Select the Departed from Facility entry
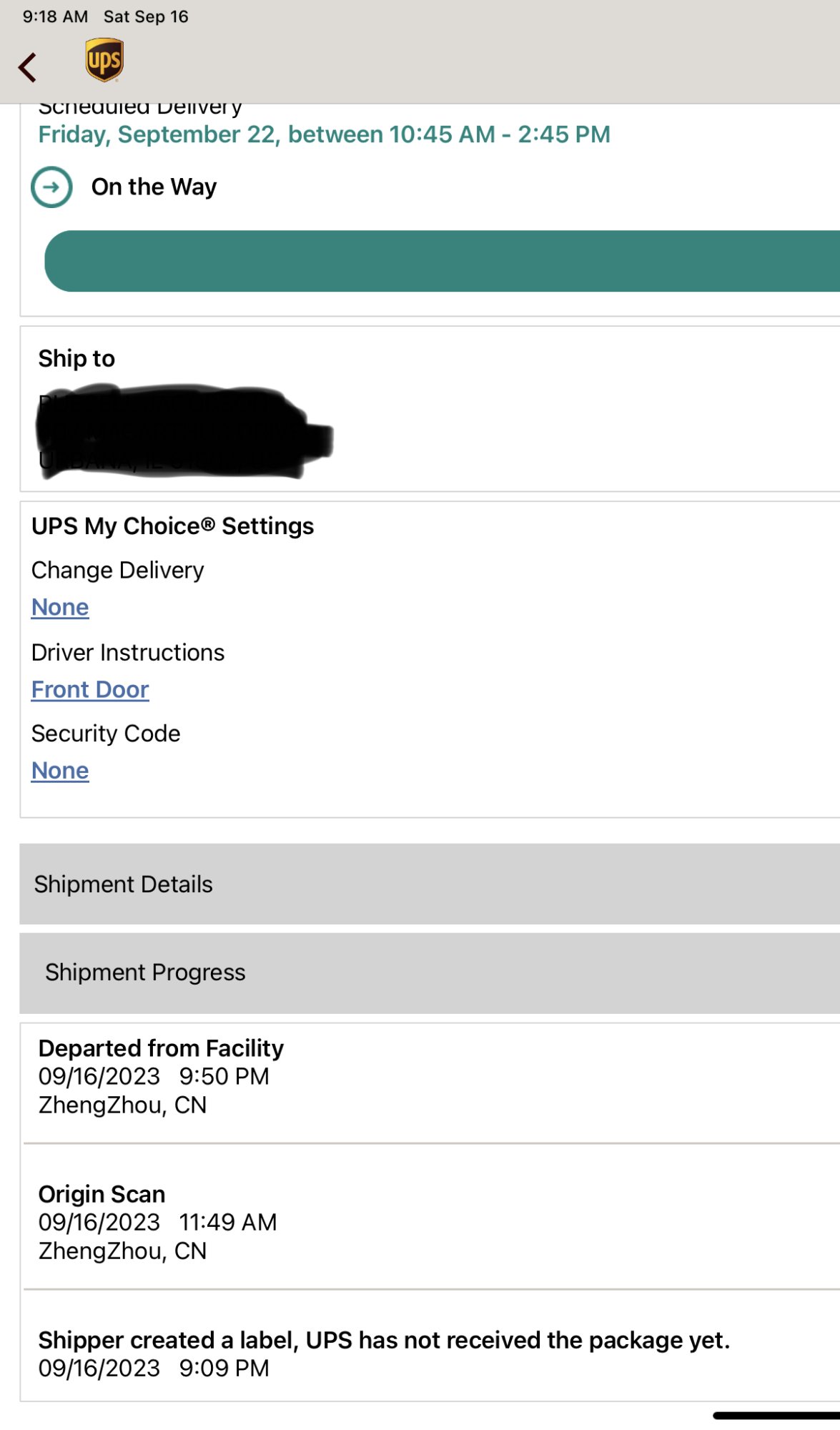 click(x=161, y=1076)
